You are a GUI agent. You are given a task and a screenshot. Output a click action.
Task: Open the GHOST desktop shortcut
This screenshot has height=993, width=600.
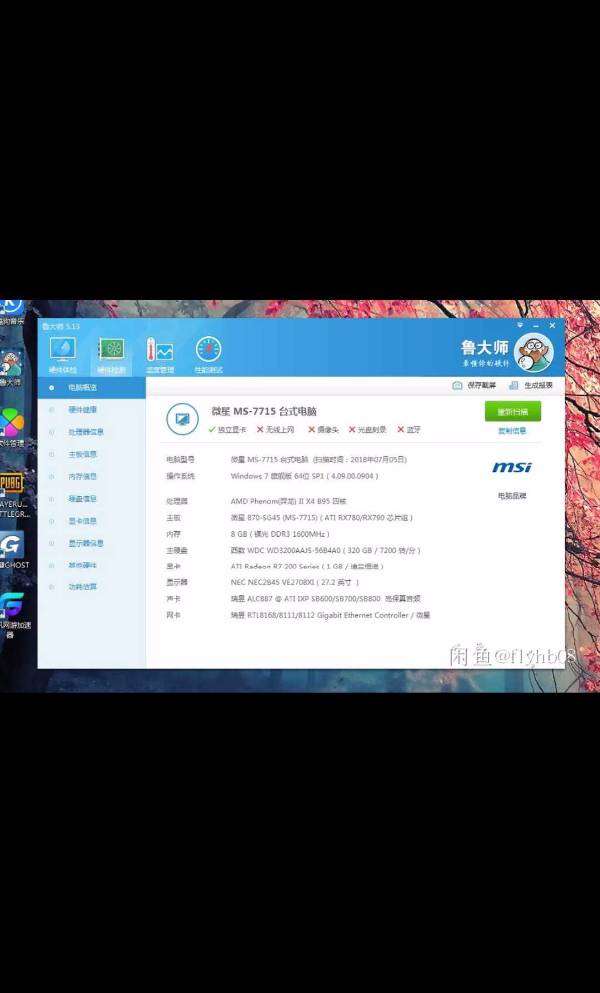coord(13,549)
